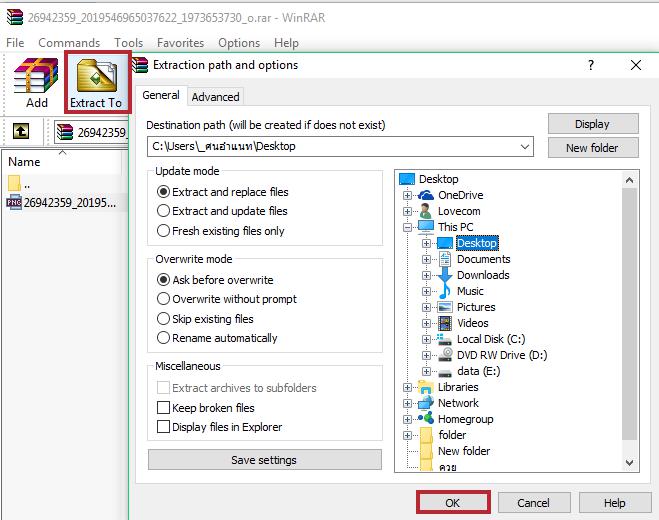
Task: Click the Network icon in tree
Action: click(426, 403)
